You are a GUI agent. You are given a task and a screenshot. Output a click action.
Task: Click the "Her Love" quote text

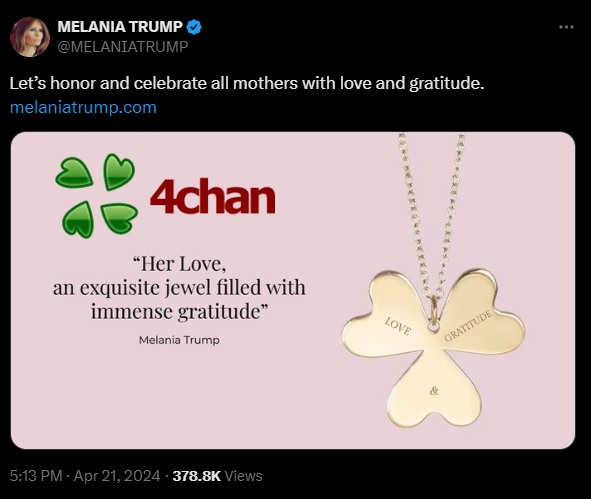tap(179, 287)
